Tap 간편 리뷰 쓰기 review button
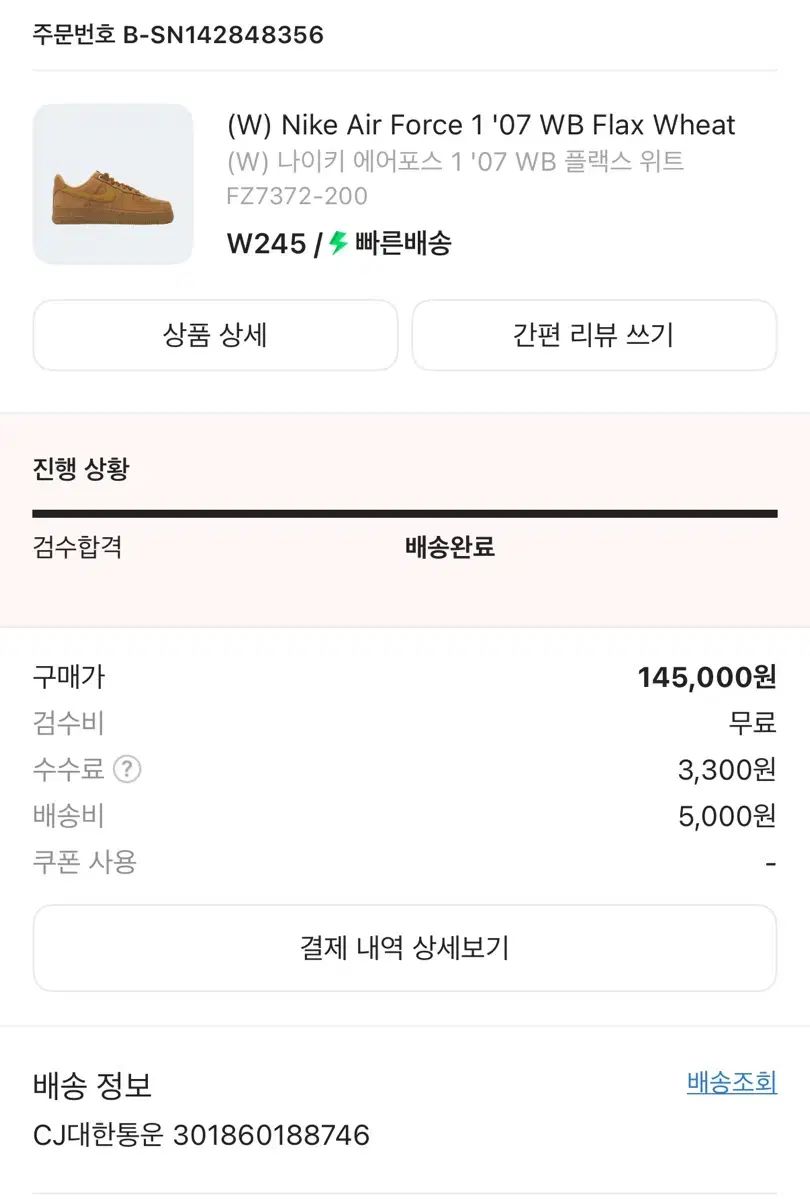This screenshot has height=1200, width=810. (x=594, y=335)
